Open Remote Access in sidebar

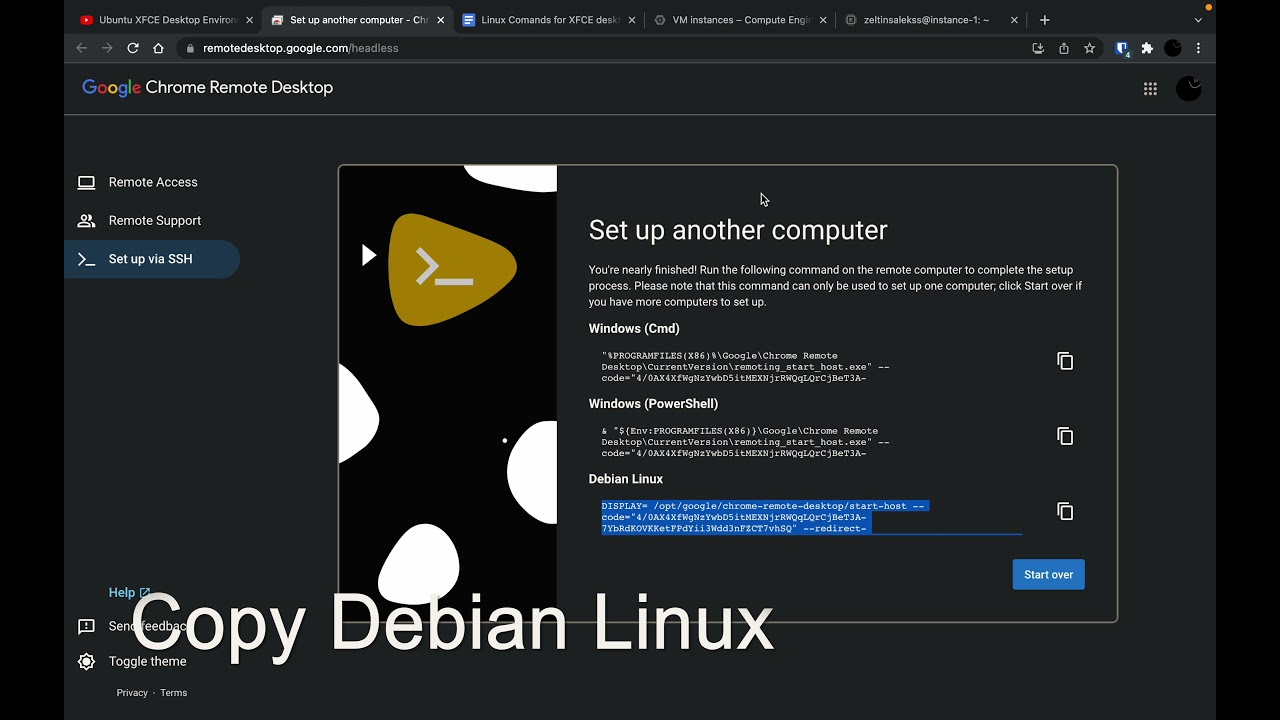click(x=152, y=182)
